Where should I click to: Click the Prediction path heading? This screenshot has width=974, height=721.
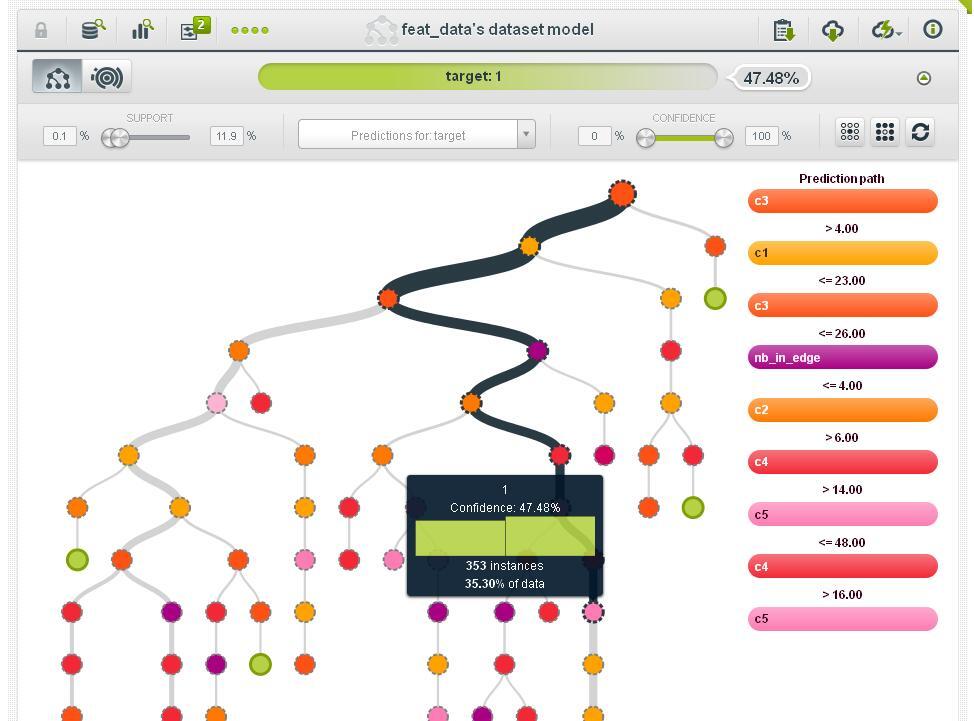click(x=842, y=179)
